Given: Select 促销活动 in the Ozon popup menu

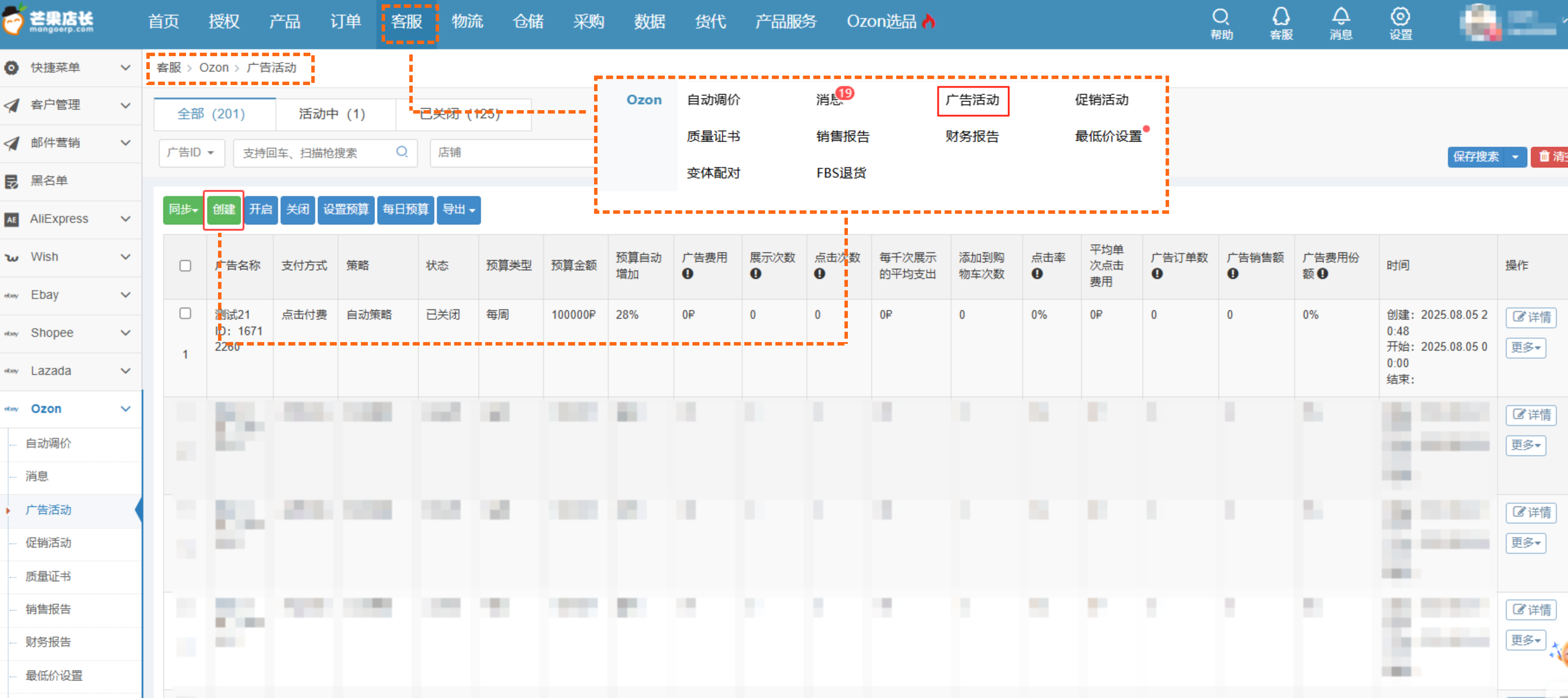Looking at the screenshot, I should 1102,100.
